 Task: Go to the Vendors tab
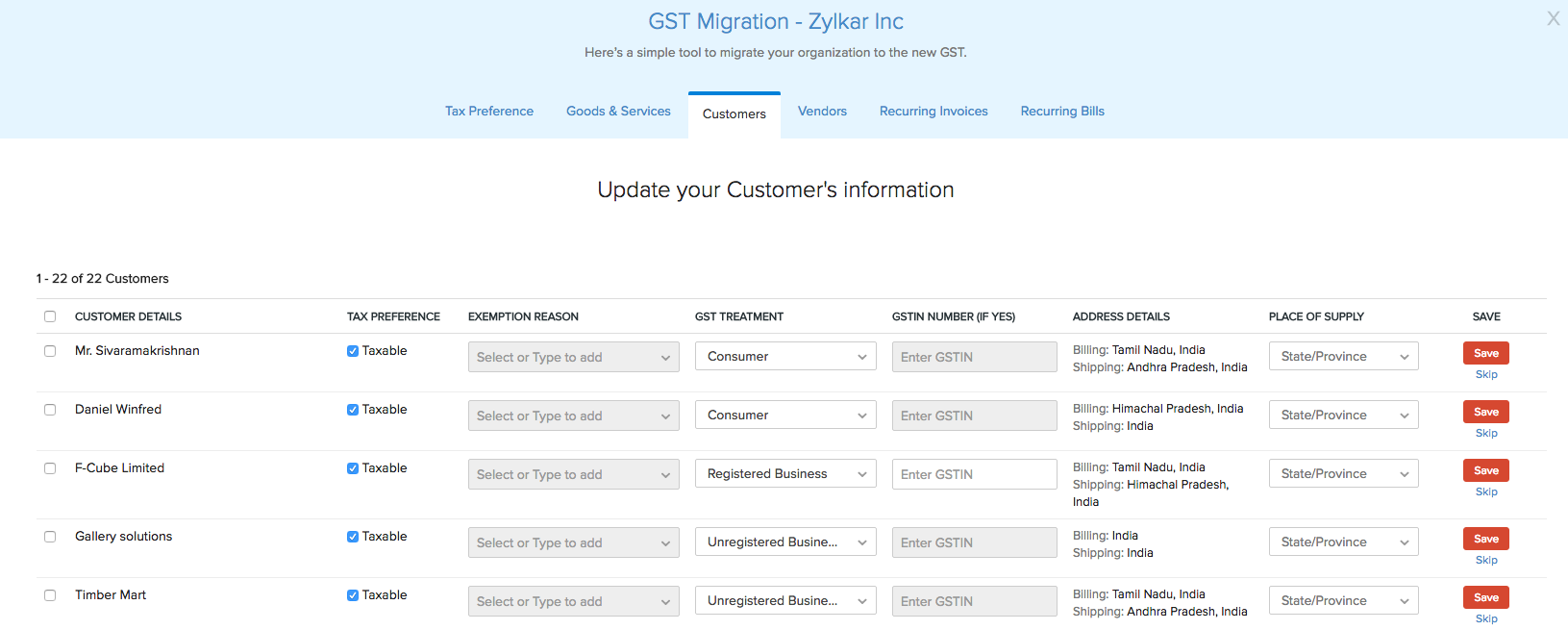click(x=822, y=112)
